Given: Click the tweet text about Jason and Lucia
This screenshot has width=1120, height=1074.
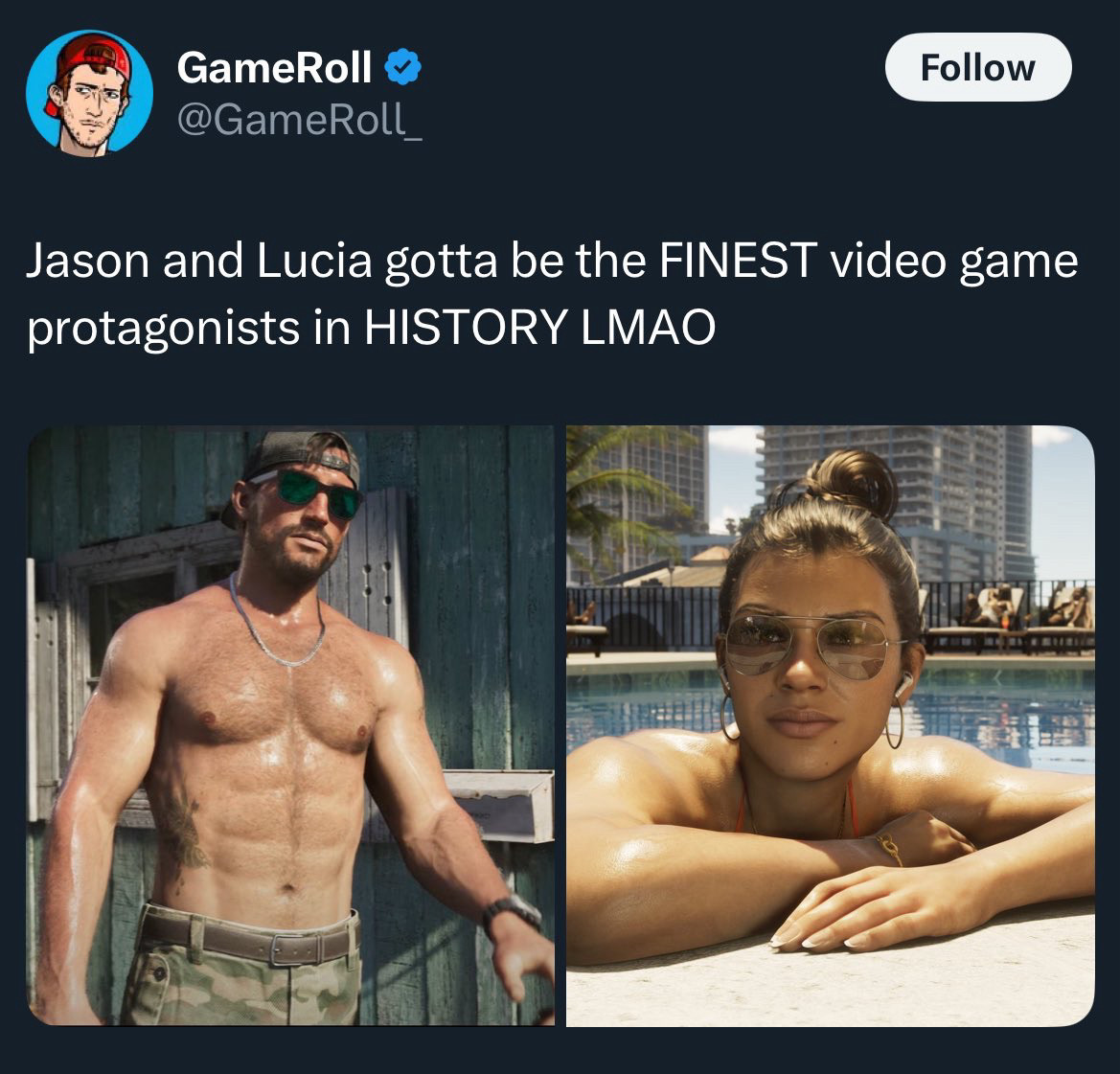Looking at the screenshot, I should click(552, 293).
